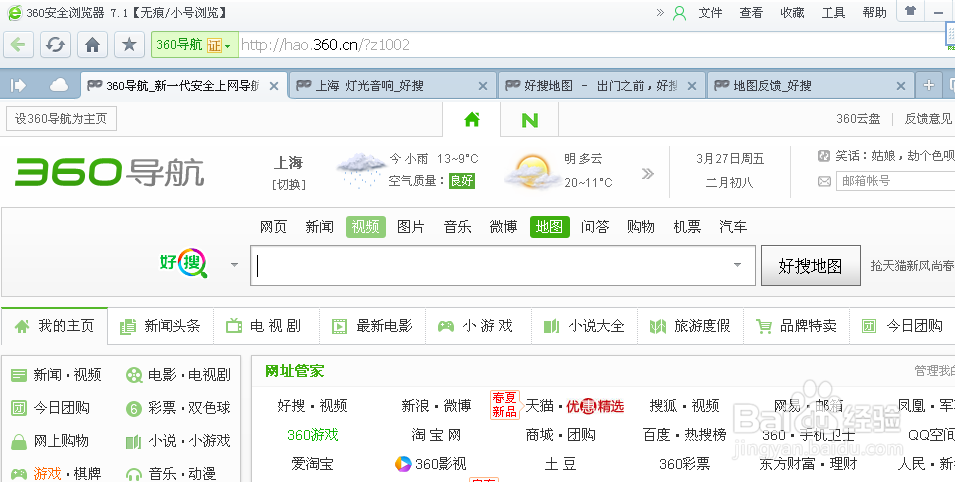Image resolution: width=955 pixels, height=482 pixels.
Task: Open search engine dropdown beside 好搜 logo
Action: (x=234, y=265)
